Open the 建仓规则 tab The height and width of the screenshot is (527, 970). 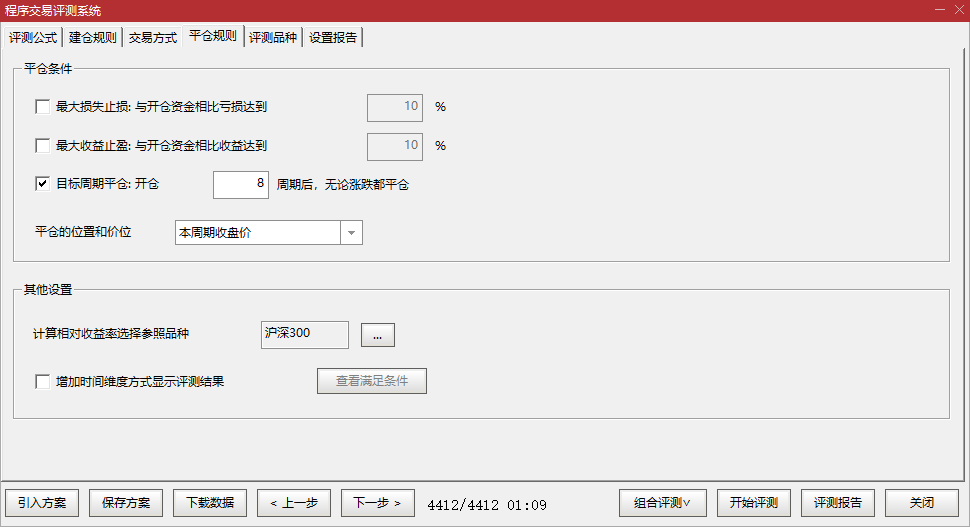click(92, 38)
